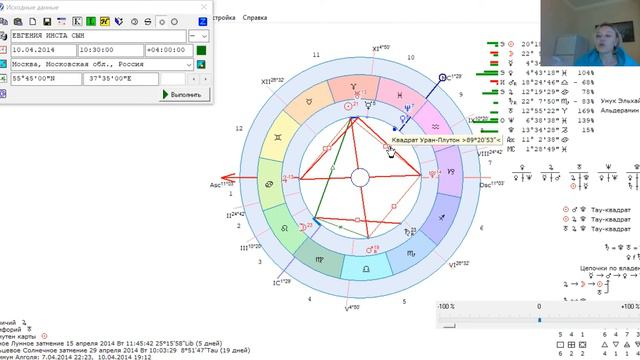Open the Справка menu

click(x=255, y=18)
